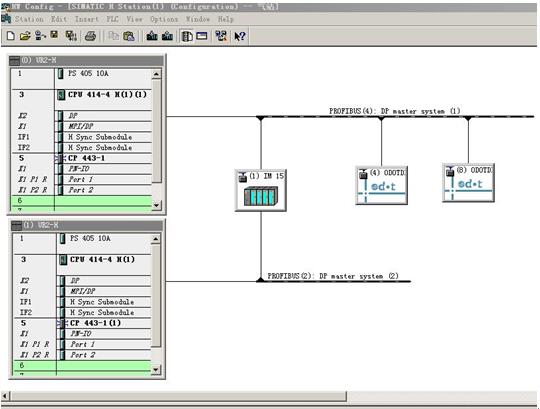This screenshot has height=409, width=540.
Task: Click the window view toolbar icon
Action: click(202, 36)
